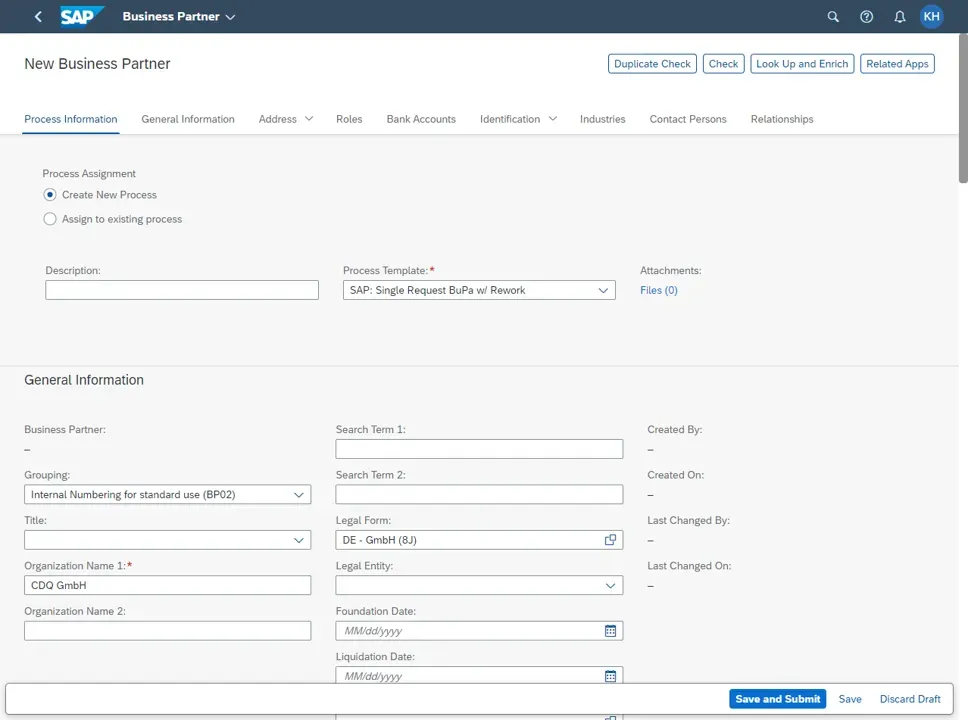Screen dimensions: 968x720
Task: Expand the Identification tab dropdown arrow
Action: point(553,119)
